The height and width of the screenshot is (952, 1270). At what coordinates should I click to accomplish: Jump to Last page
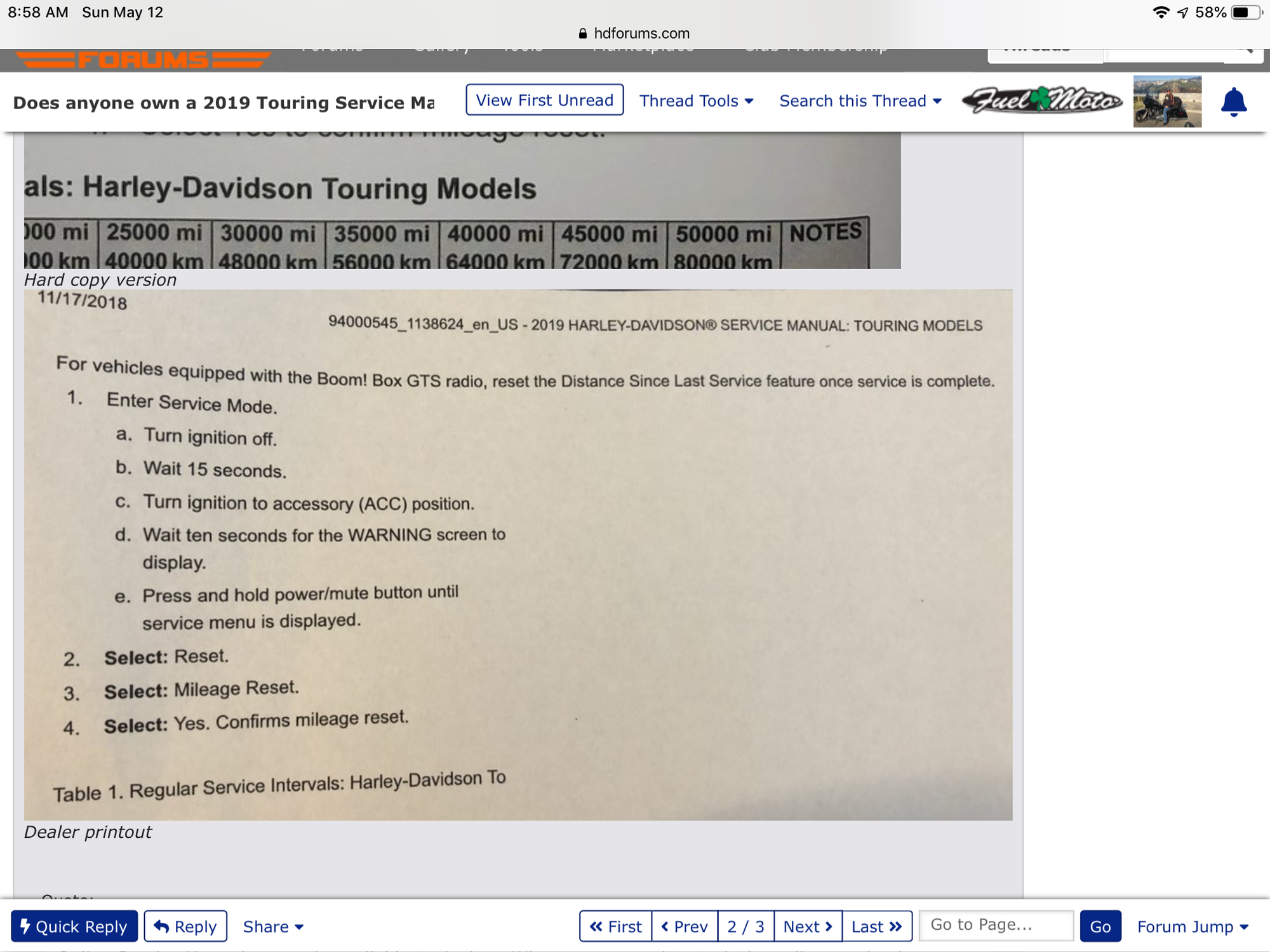pyautogui.click(x=876, y=926)
